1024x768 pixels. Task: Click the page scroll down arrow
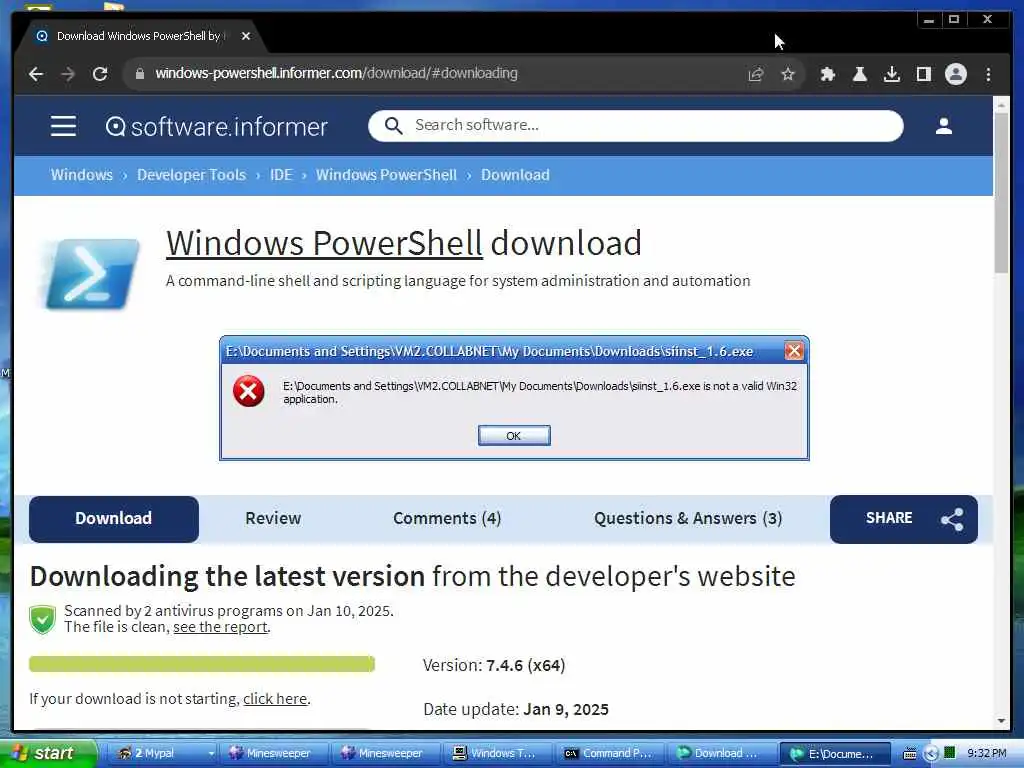coord(1001,721)
